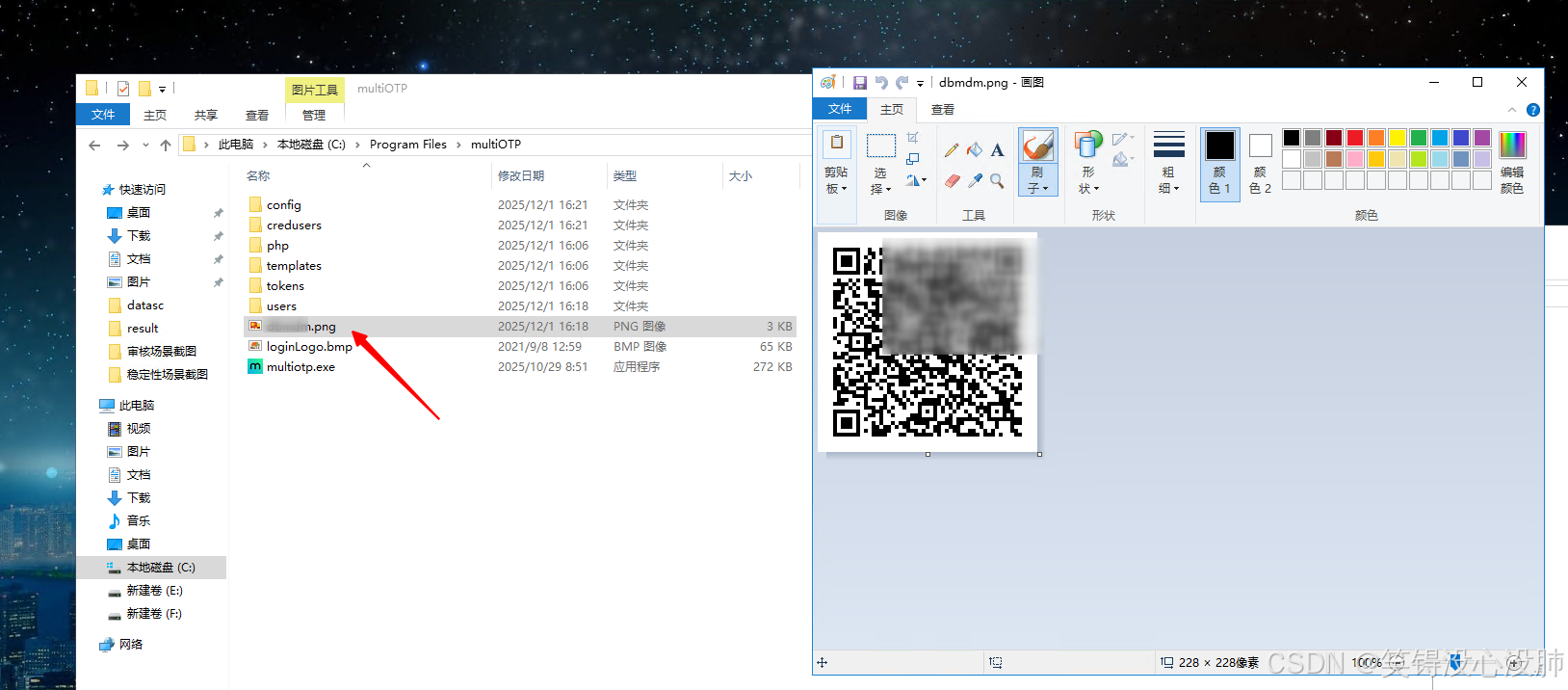Image resolution: width=1568 pixels, height=690 pixels.
Task: Open the 文件 tab in Explorer
Action: click(x=103, y=115)
